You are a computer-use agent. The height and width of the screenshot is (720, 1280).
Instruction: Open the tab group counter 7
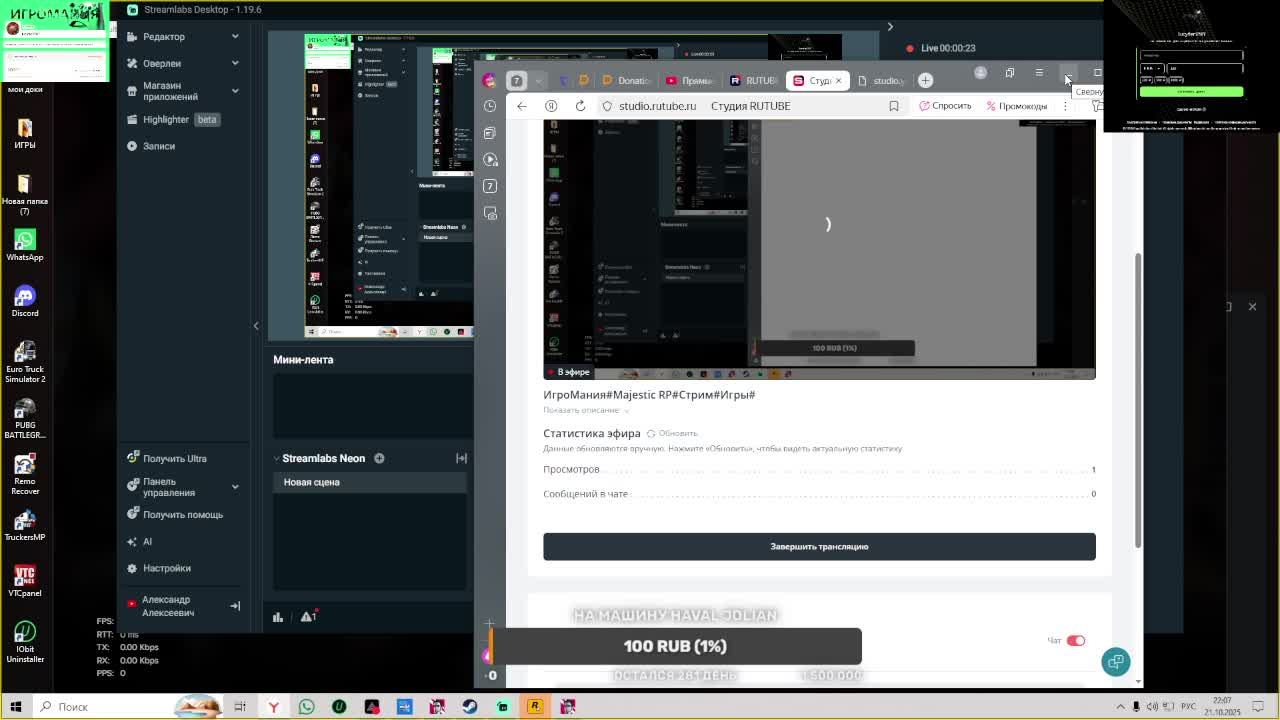516,81
